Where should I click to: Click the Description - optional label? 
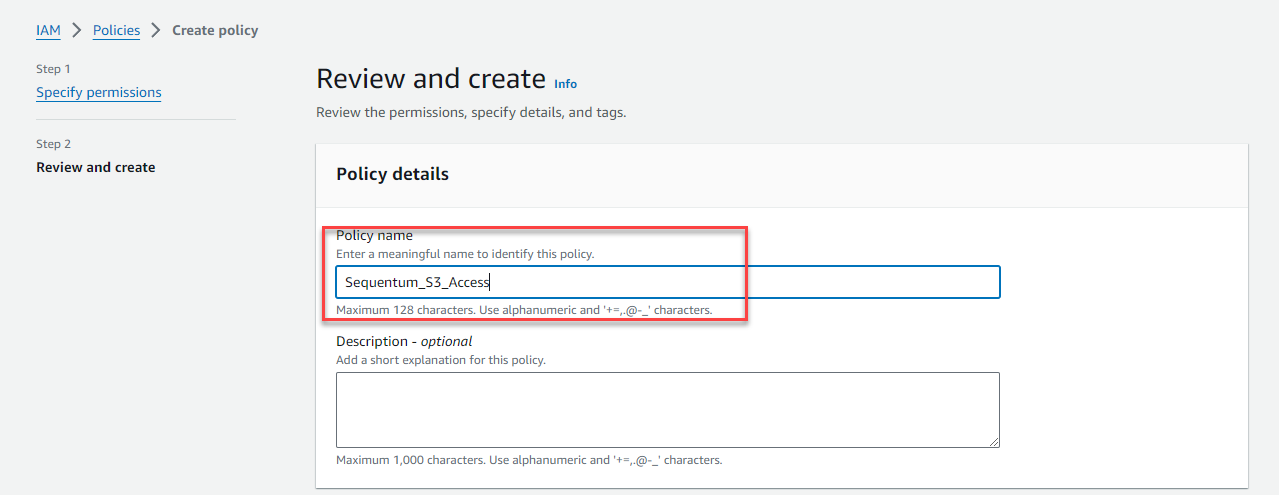(403, 341)
